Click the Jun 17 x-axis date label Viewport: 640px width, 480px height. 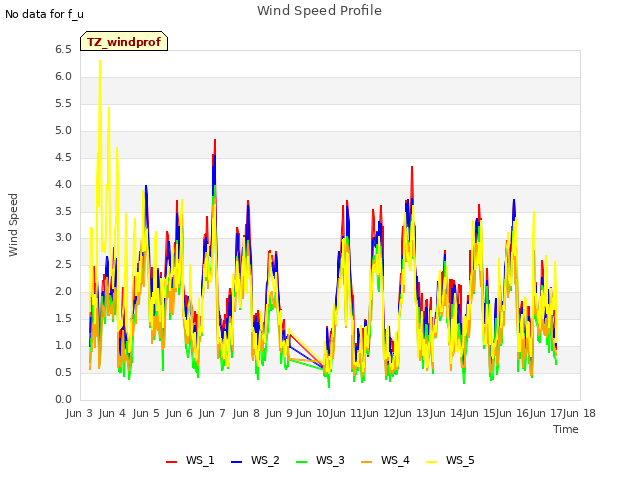click(x=546, y=413)
